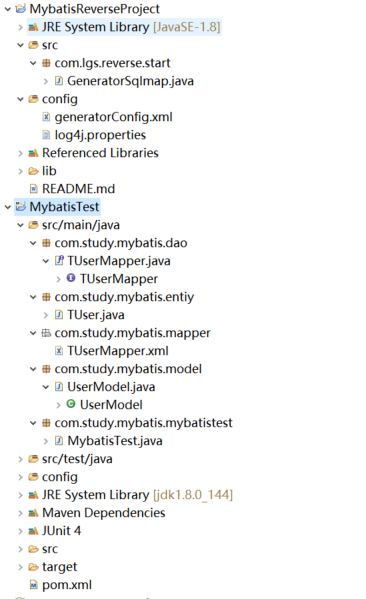Select the GeneratorSqlmap.java file
Viewport: 366px width, 599px height.
click(130, 81)
